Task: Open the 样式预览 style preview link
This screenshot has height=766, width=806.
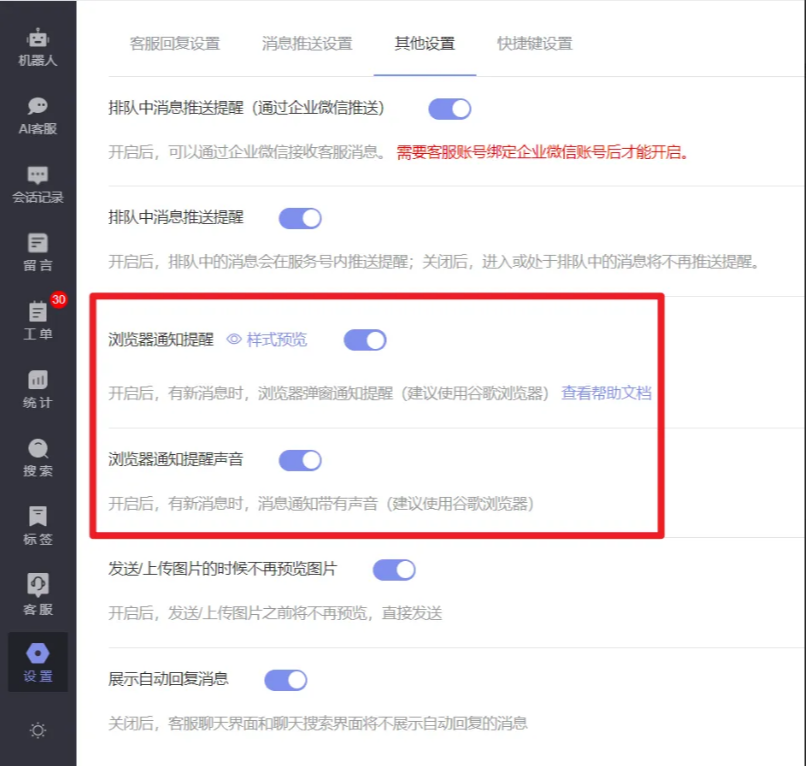Action: click(277, 339)
